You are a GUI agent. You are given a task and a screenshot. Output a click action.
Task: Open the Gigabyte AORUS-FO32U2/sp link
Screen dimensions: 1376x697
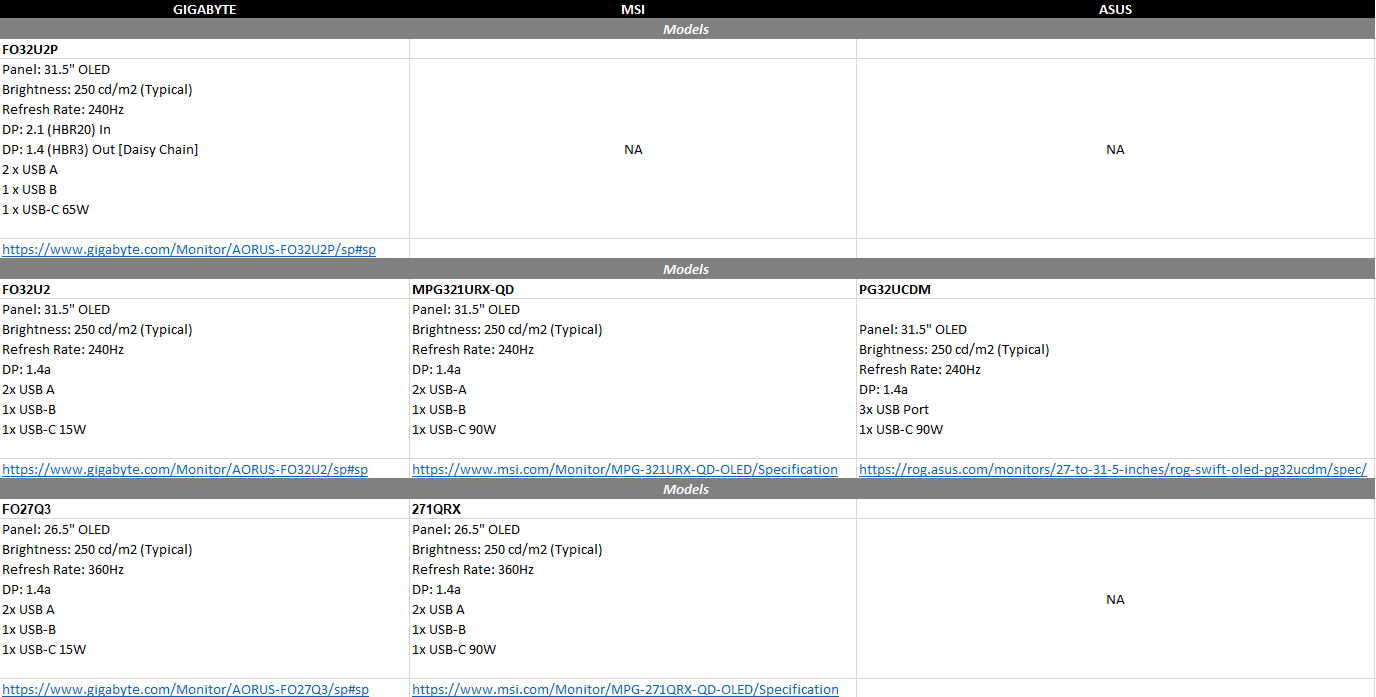185,469
